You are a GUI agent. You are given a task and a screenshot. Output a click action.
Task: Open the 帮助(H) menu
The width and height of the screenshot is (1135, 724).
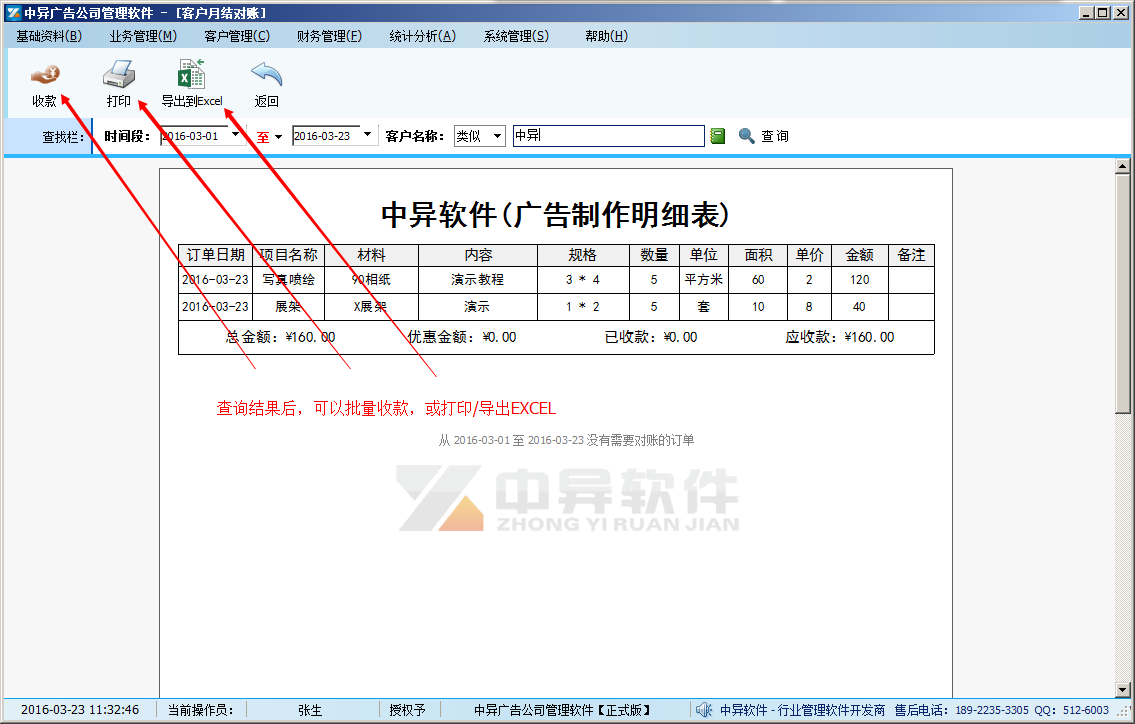coord(606,35)
